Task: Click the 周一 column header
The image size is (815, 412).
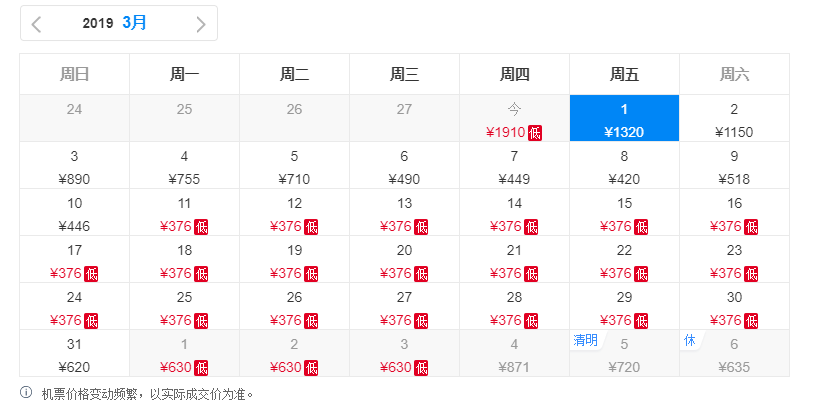Action: tap(185, 74)
